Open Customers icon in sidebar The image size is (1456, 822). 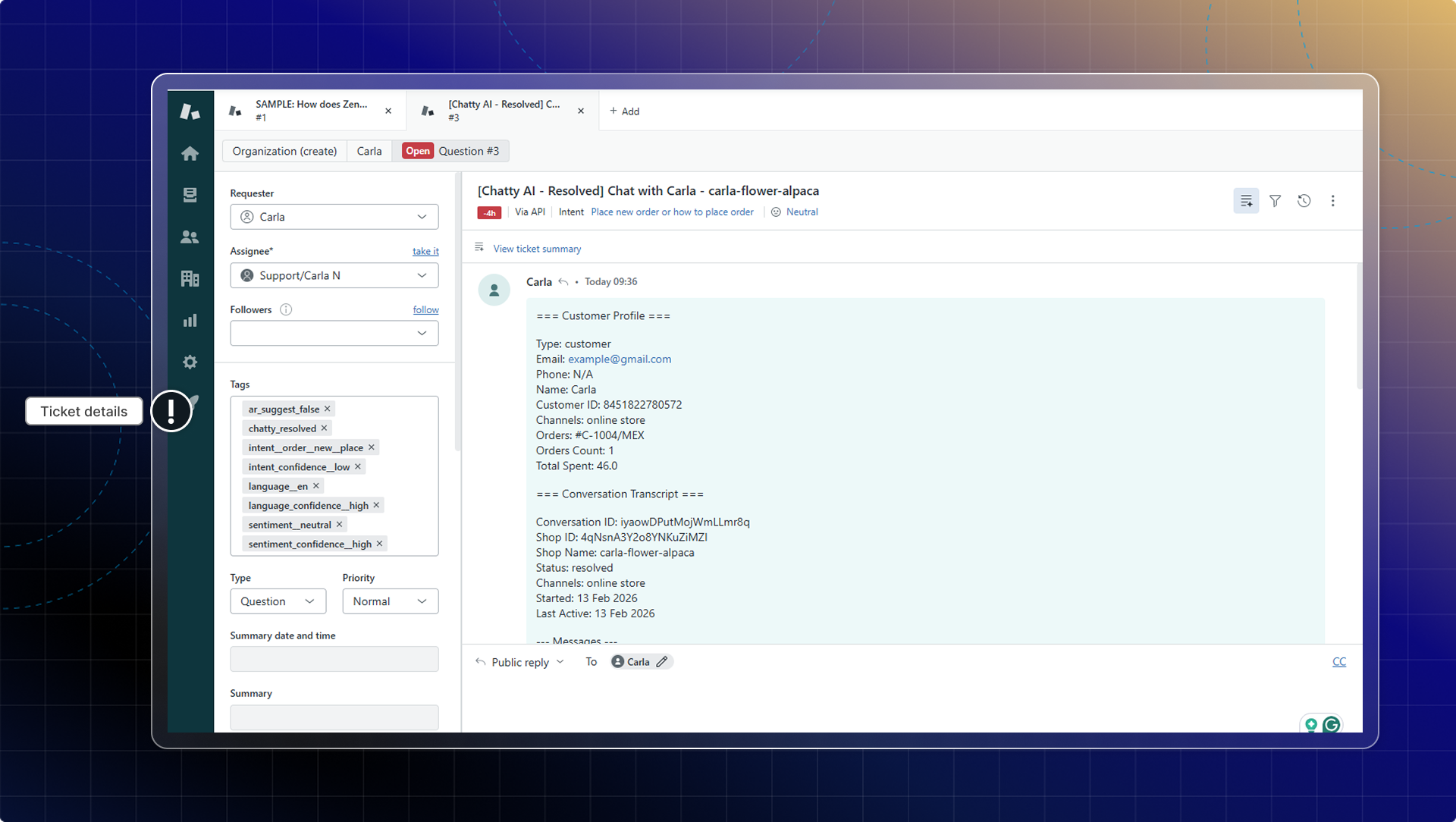point(190,237)
